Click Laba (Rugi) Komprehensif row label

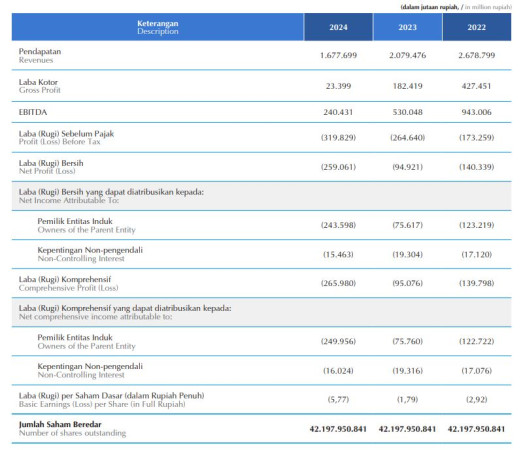point(68,284)
